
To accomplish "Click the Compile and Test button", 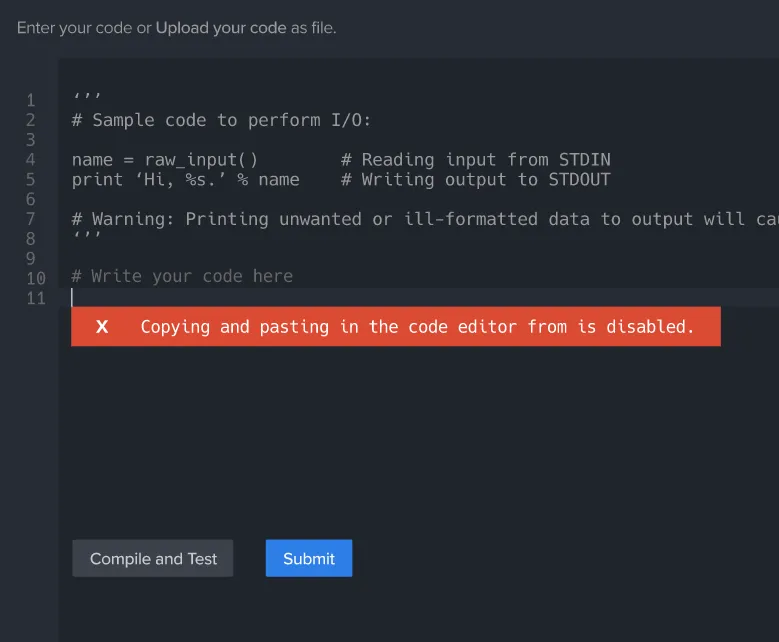I will [x=153, y=558].
